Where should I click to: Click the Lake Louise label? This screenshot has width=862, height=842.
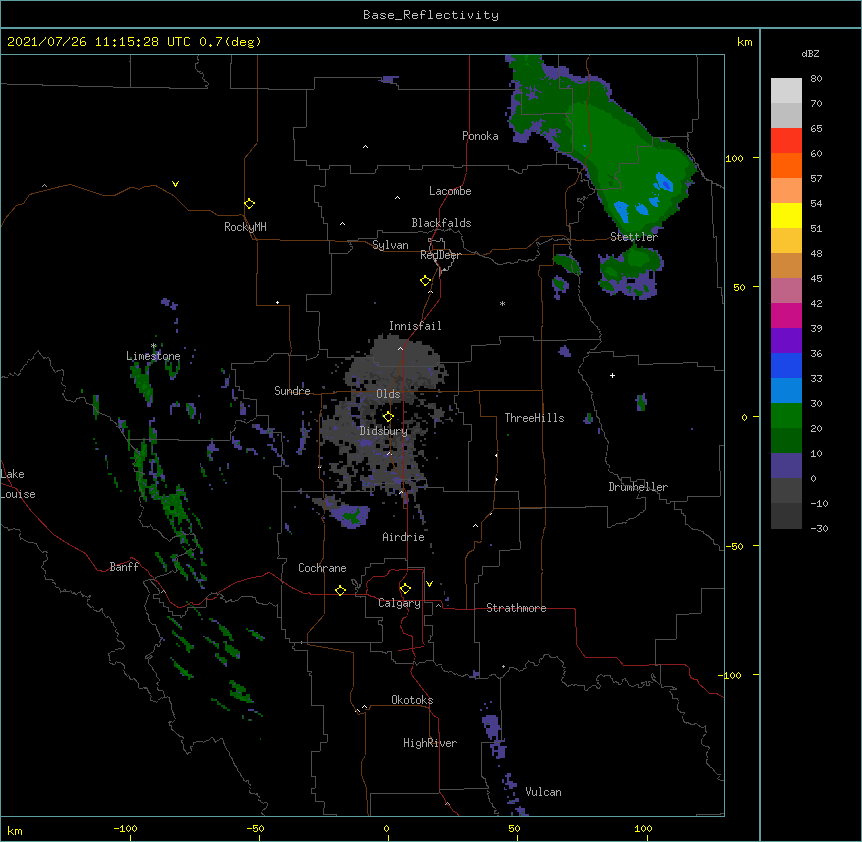tap(18, 484)
